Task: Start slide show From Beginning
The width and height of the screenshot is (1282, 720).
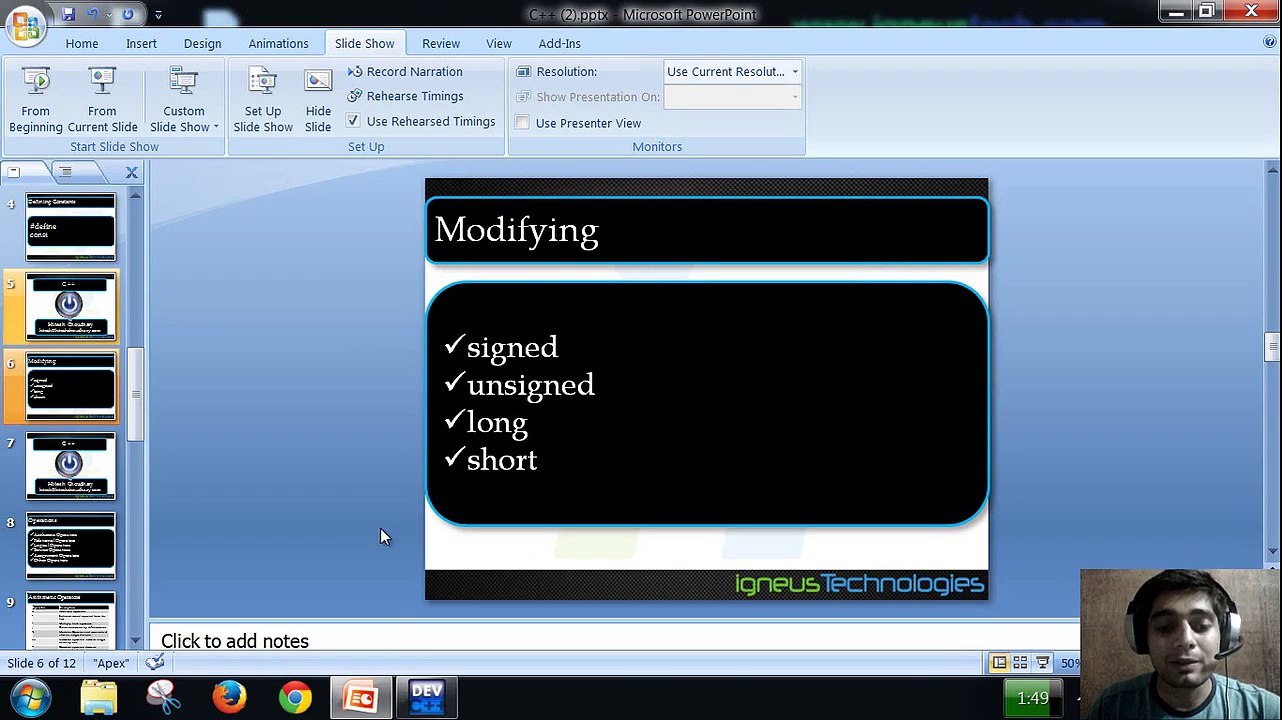Action: (35, 100)
